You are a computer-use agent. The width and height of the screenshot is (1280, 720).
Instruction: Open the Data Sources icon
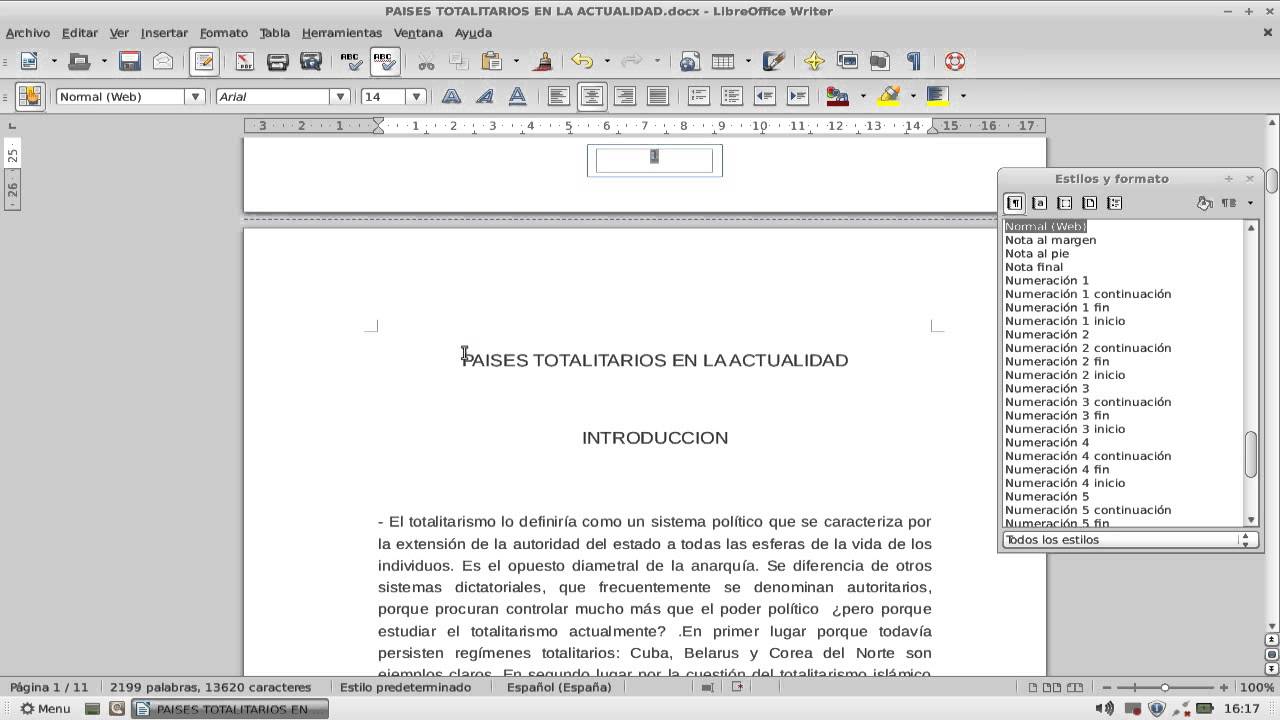pyautogui.click(x=880, y=61)
